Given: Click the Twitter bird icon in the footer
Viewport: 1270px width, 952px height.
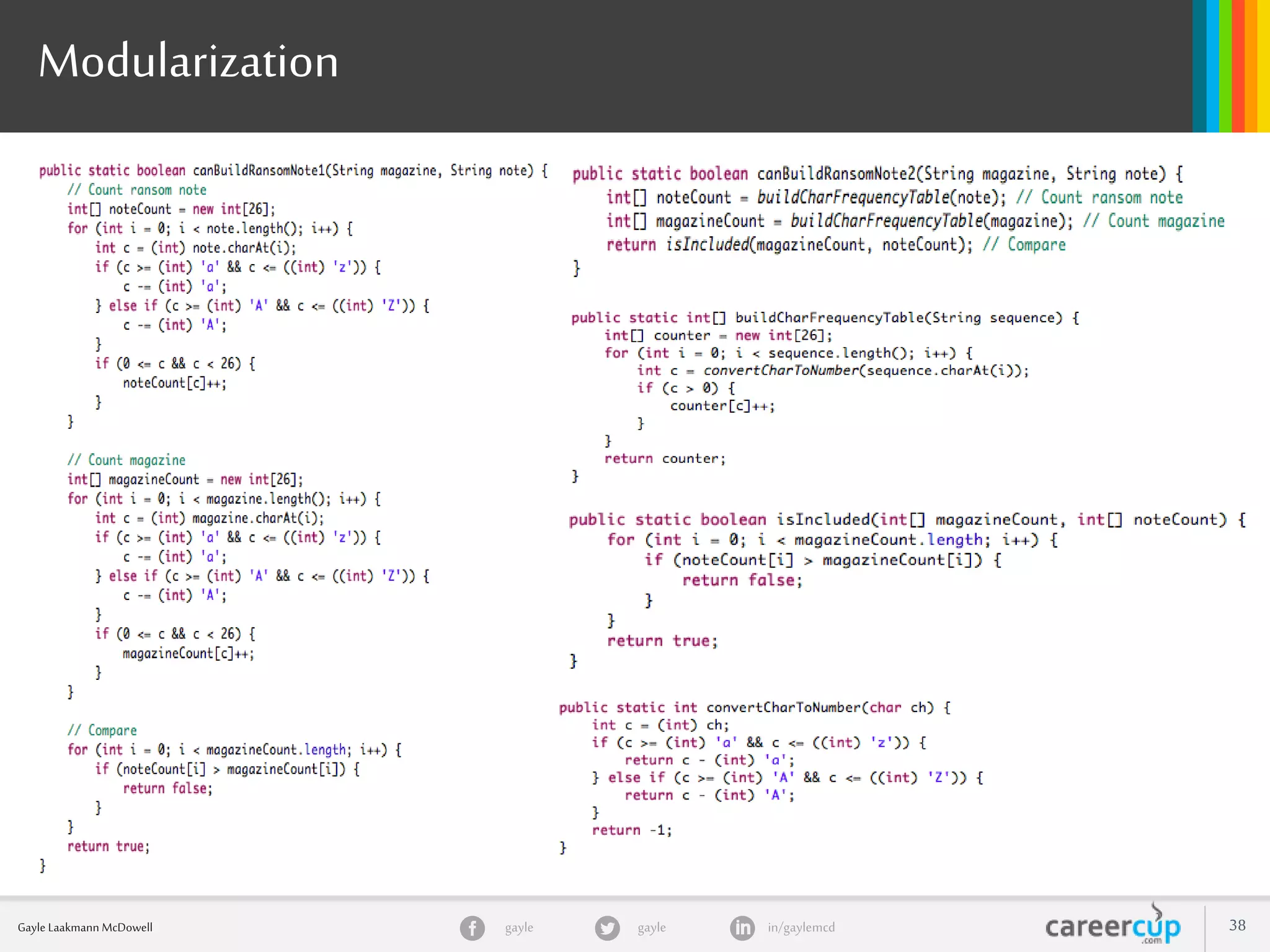Looking at the screenshot, I should coord(607,928).
